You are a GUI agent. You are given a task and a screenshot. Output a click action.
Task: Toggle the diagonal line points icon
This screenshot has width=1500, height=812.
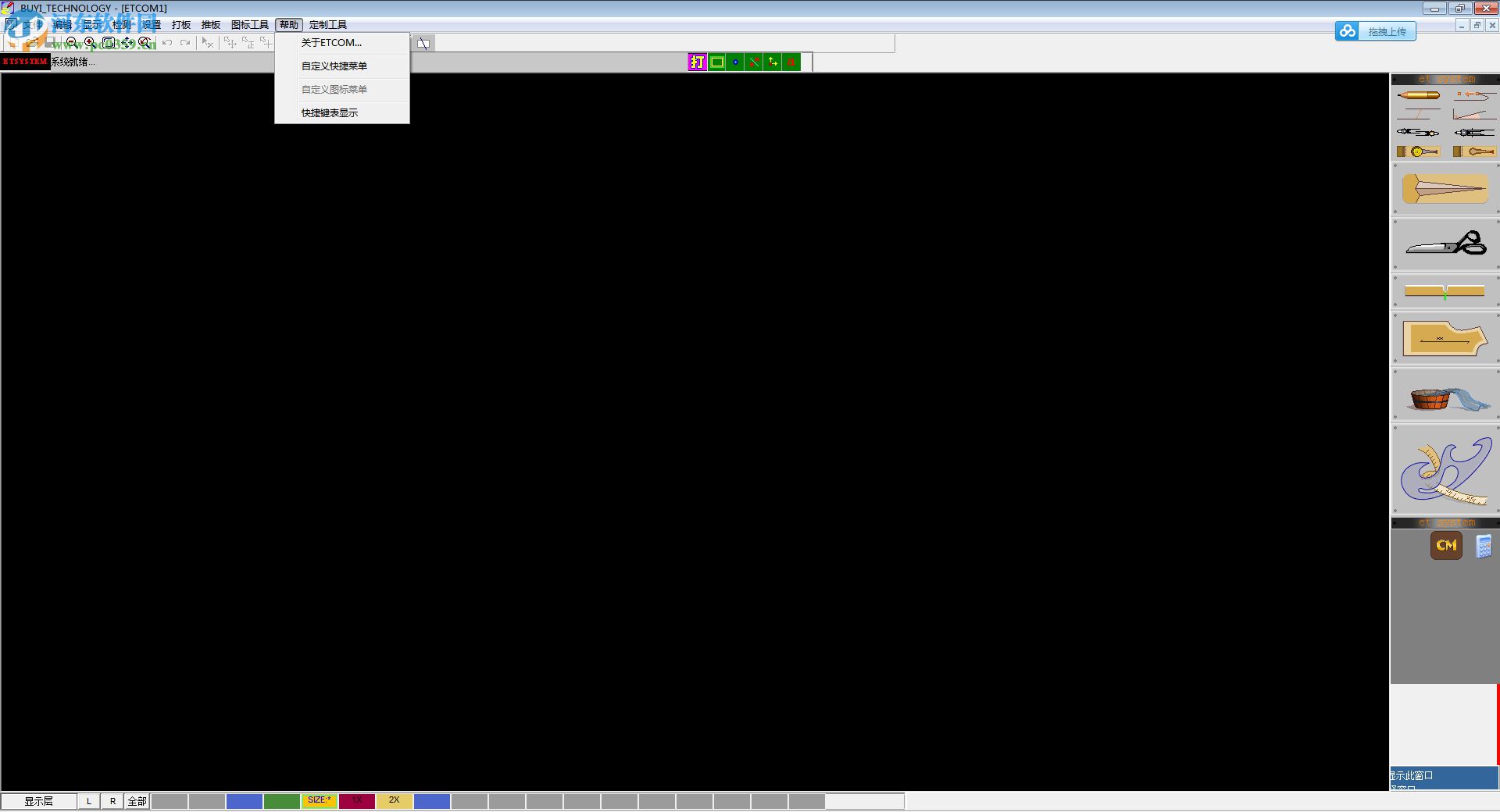point(754,62)
